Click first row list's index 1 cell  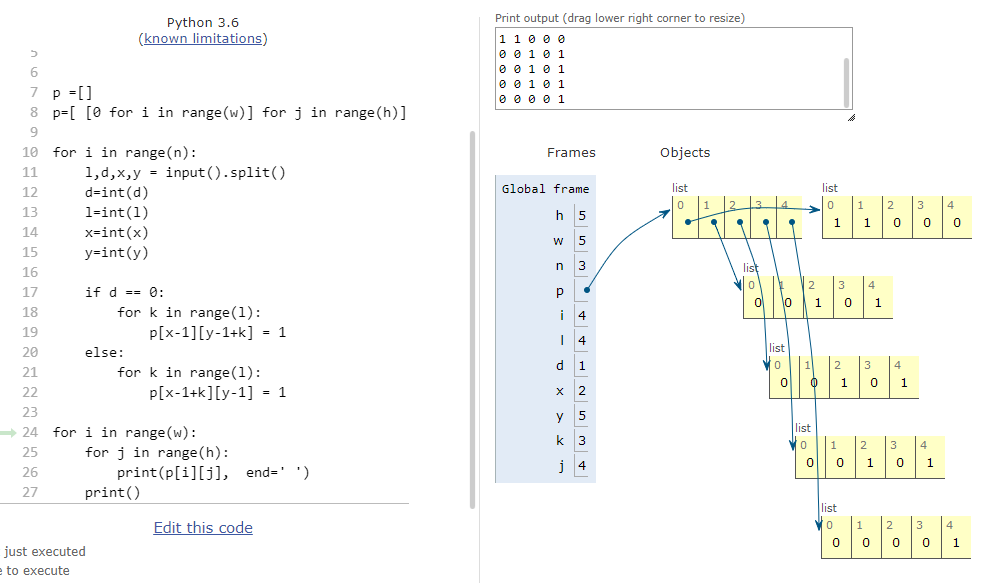click(867, 217)
